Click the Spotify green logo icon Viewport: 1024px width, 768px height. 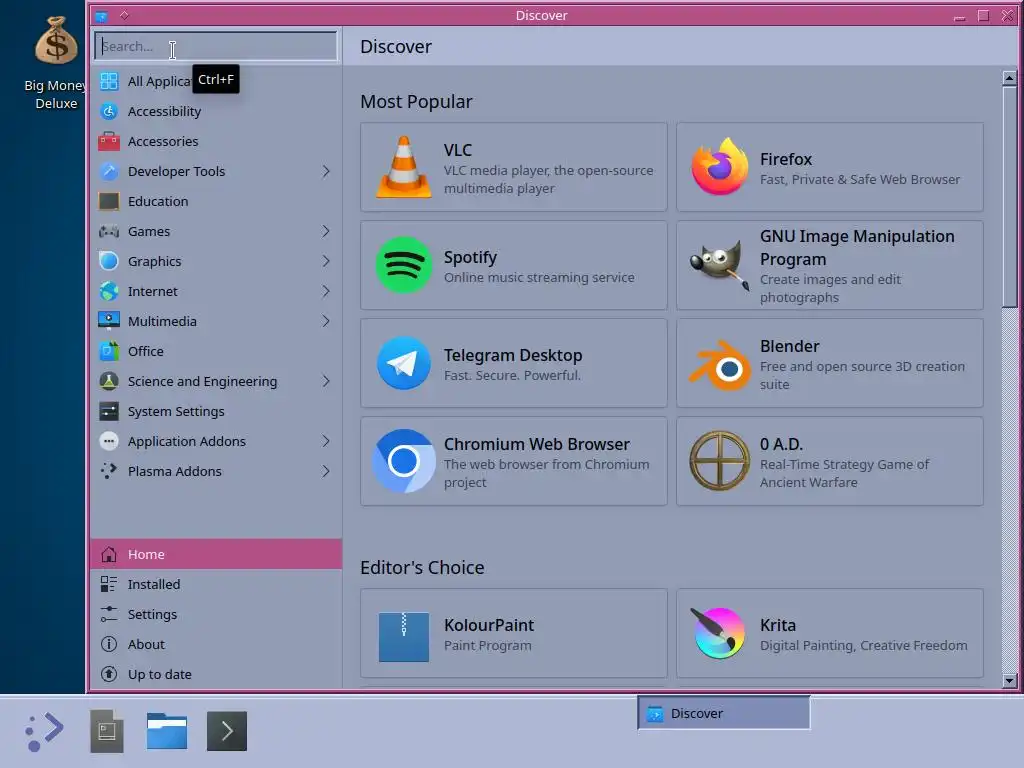click(x=404, y=265)
